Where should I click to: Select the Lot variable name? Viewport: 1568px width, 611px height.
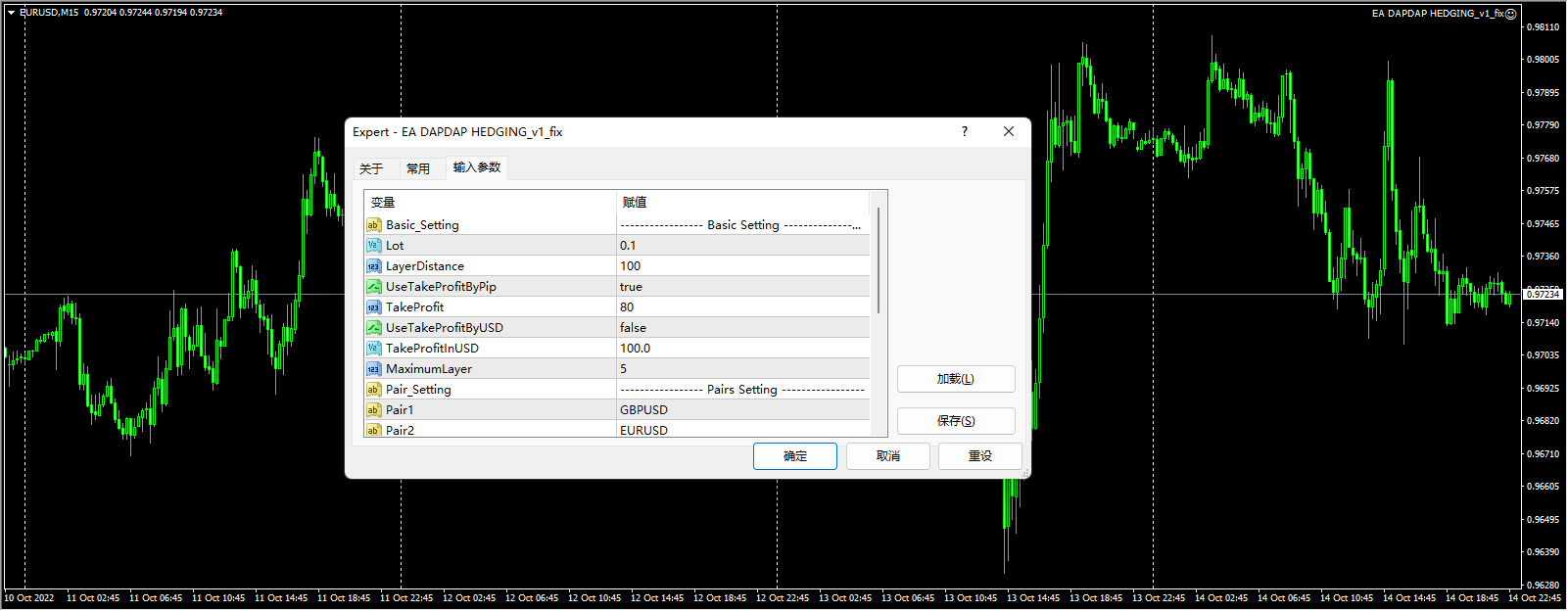(x=395, y=246)
